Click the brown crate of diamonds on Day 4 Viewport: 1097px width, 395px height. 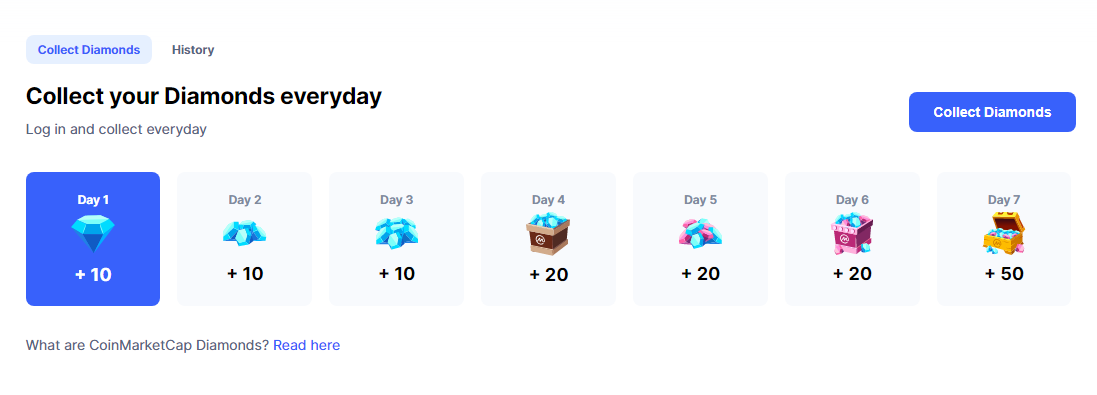548,234
